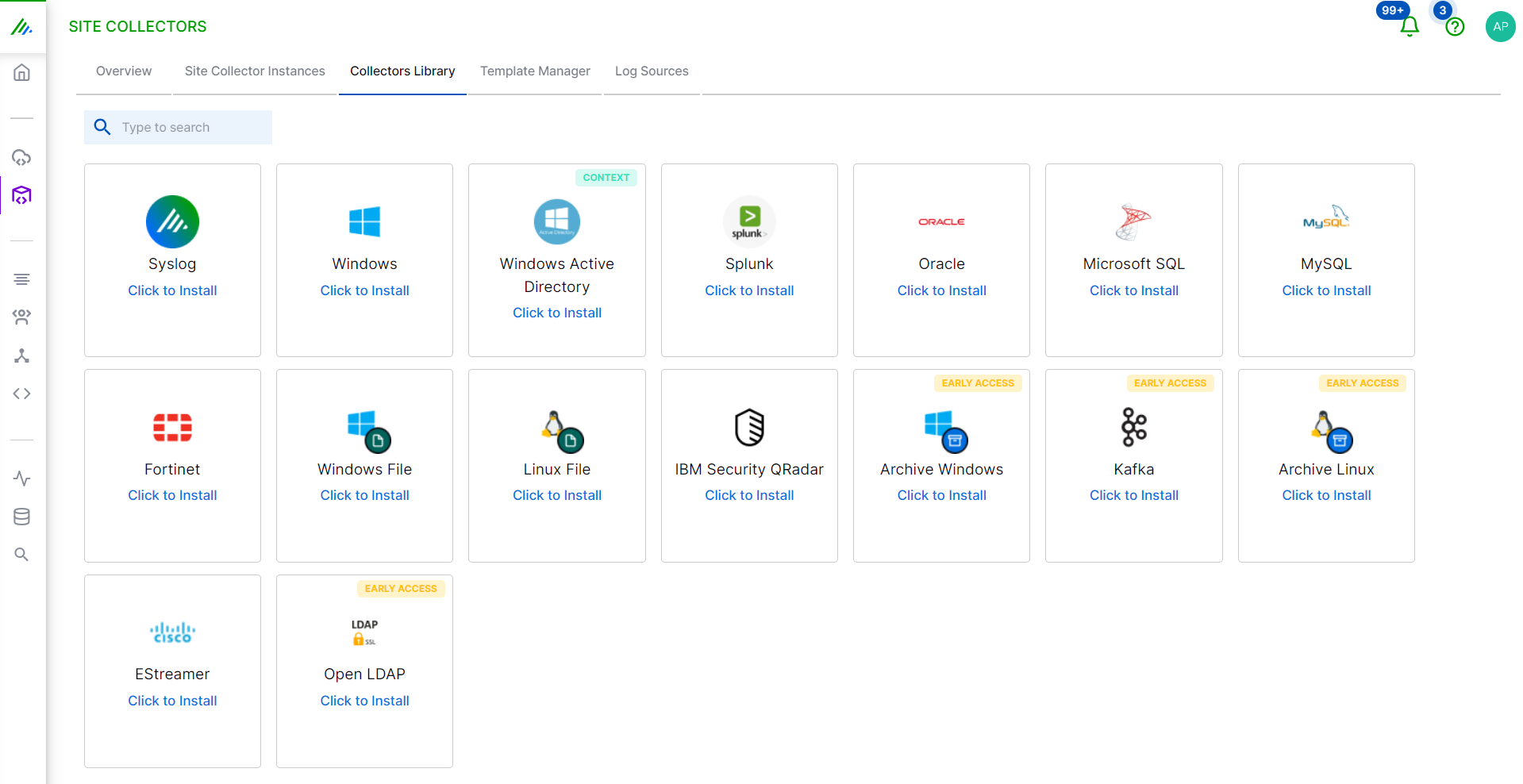The width and height of the screenshot is (1523, 784).
Task: Open the network nodes icon in the sidebar
Action: click(x=22, y=355)
